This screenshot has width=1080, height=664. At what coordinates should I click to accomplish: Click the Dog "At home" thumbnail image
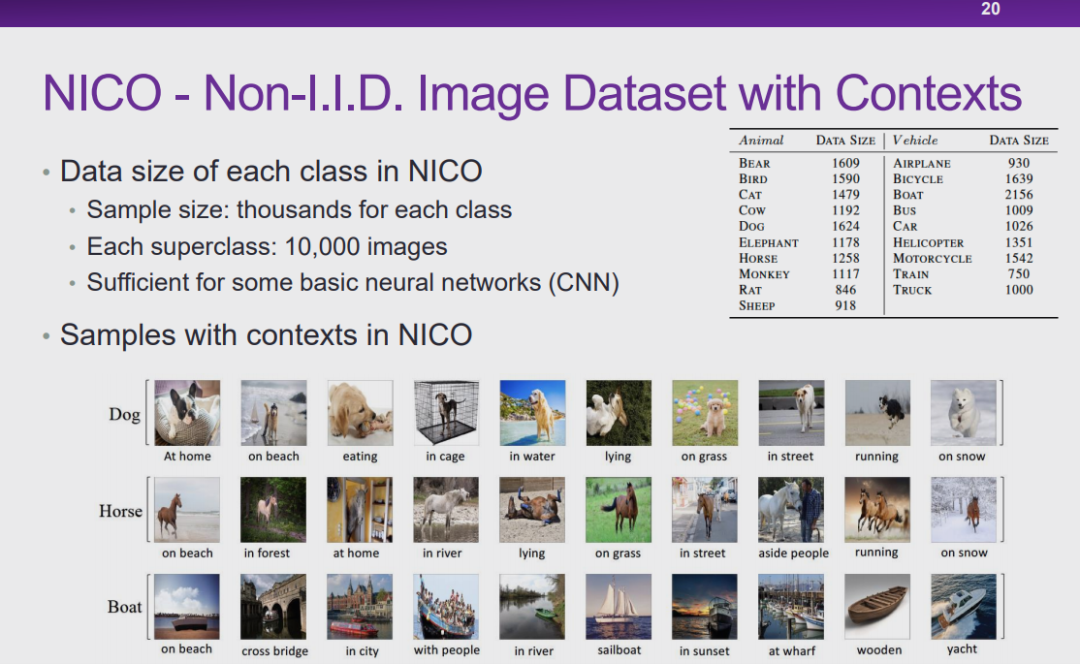tap(187, 412)
